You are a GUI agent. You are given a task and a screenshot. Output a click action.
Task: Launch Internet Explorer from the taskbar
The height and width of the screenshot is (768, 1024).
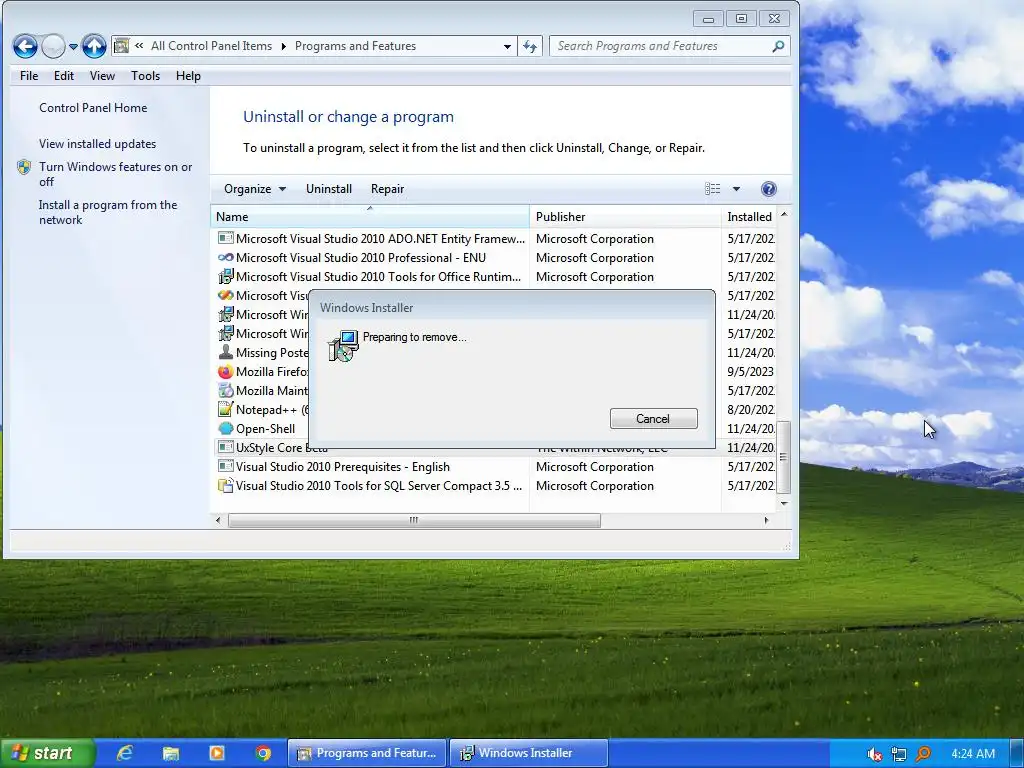tap(124, 753)
